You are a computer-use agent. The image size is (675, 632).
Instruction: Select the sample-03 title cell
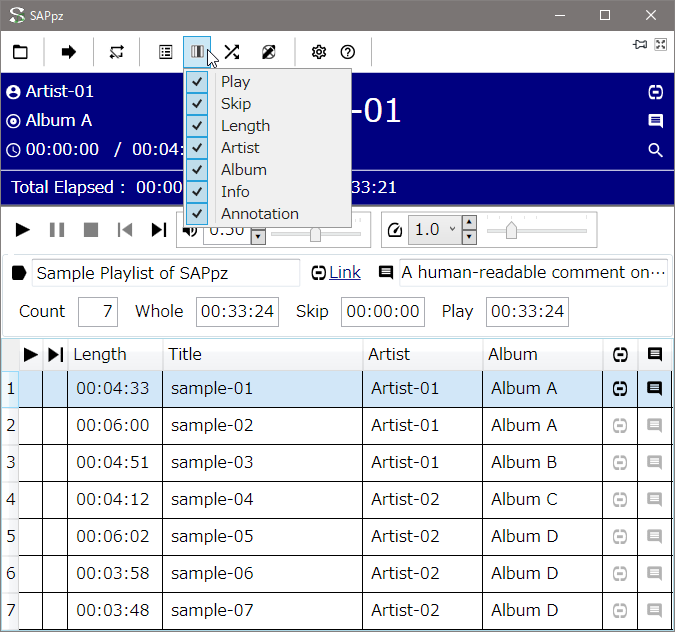[x=263, y=463]
